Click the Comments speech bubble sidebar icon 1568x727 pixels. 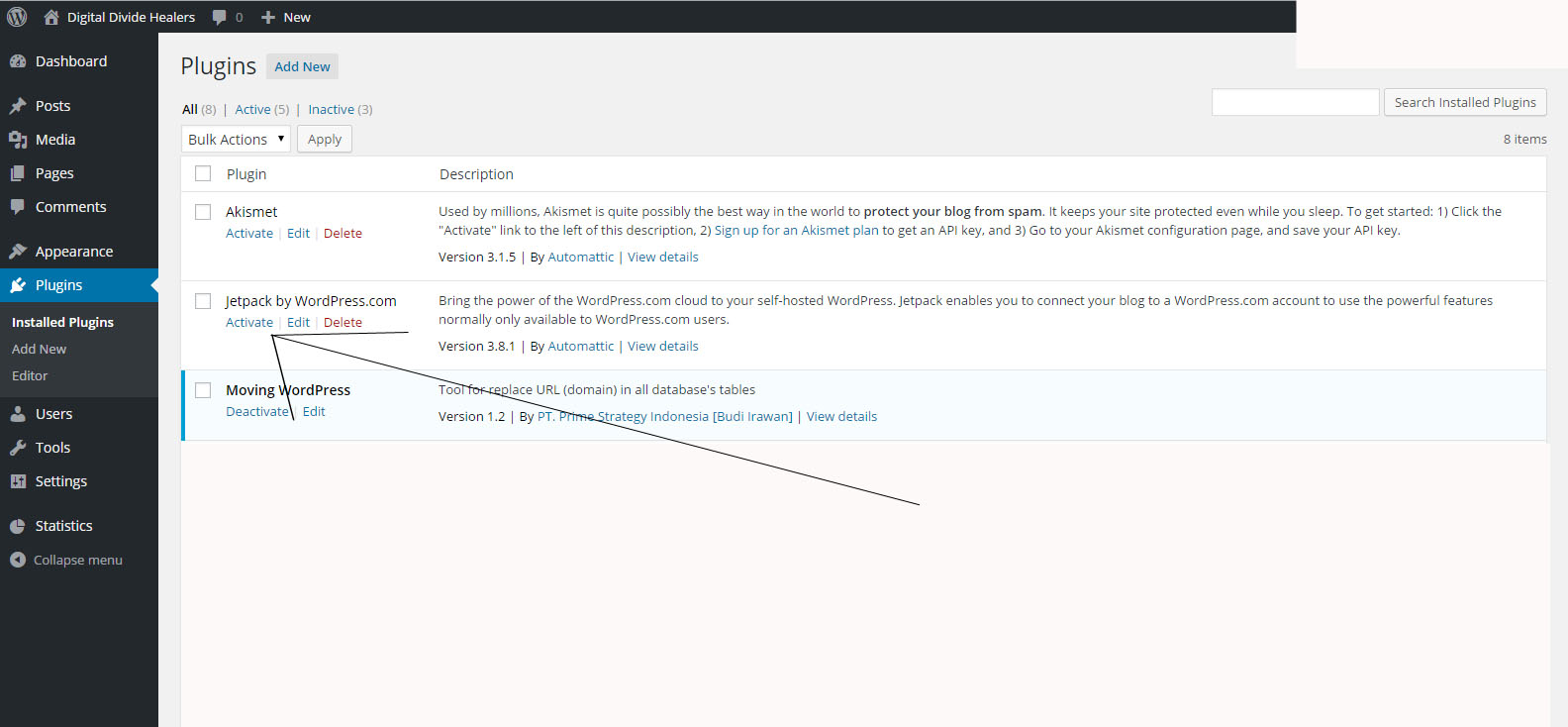[18, 207]
